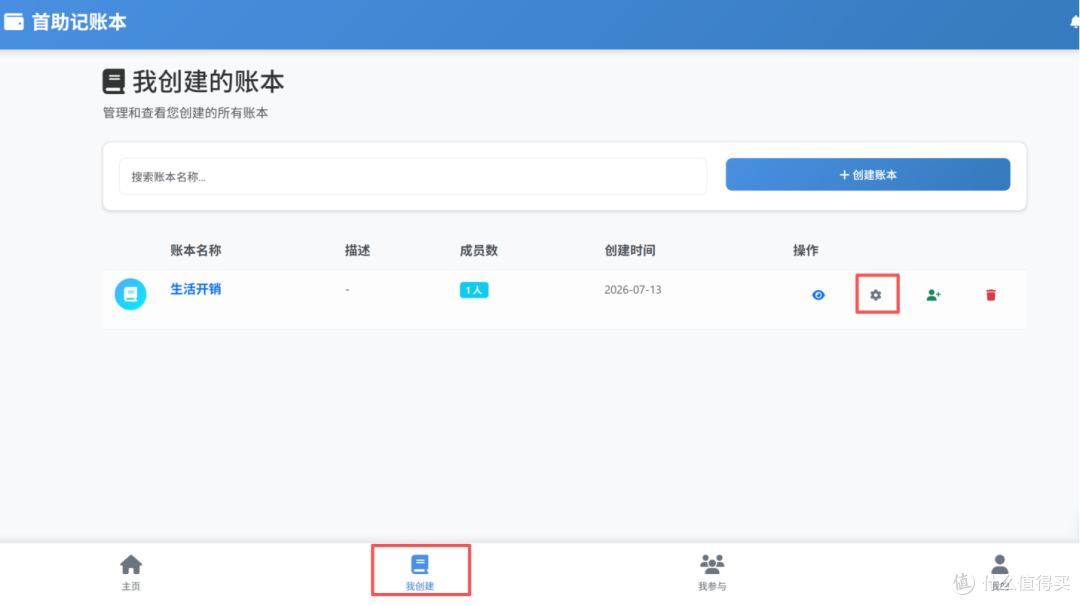Open the profile tab at bottom right
The width and height of the screenshot is (1080, 605).
(x=1000, y=573)
